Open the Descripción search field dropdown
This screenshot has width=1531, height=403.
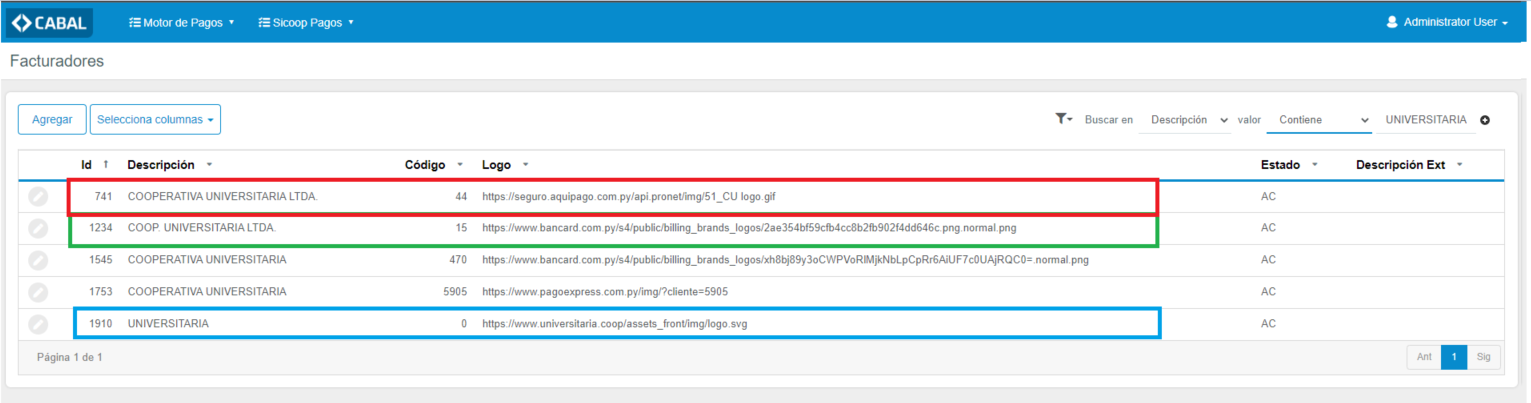point(1186,120)
